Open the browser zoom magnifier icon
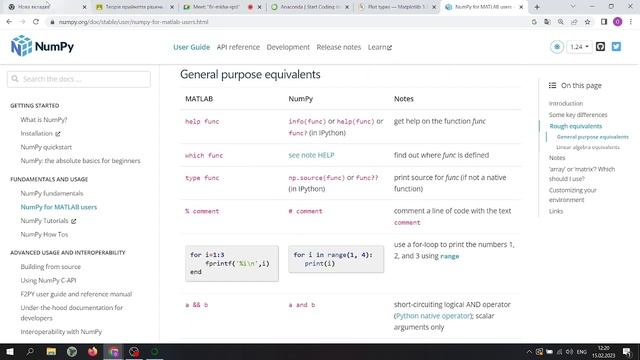The height and width of the screenshot is (360, 640). click(x=561, y=22)
